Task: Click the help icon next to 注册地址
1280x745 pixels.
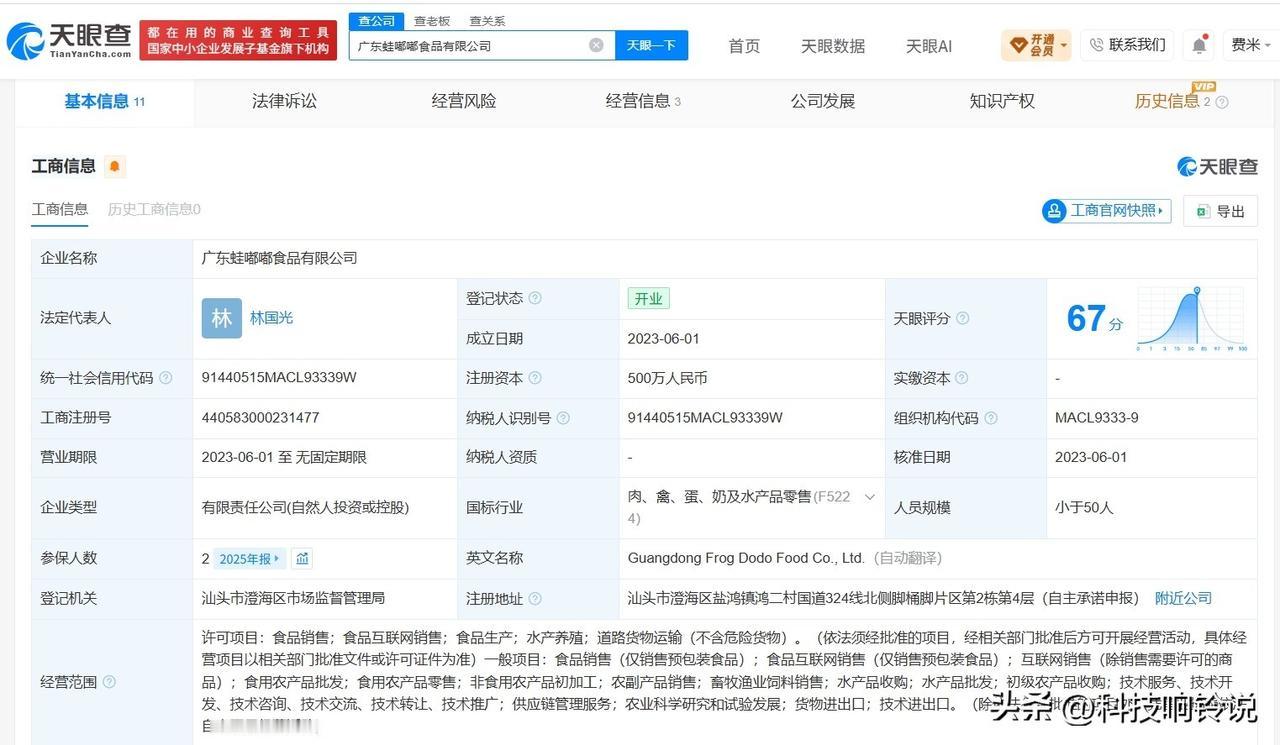Action: pos(535,598)
